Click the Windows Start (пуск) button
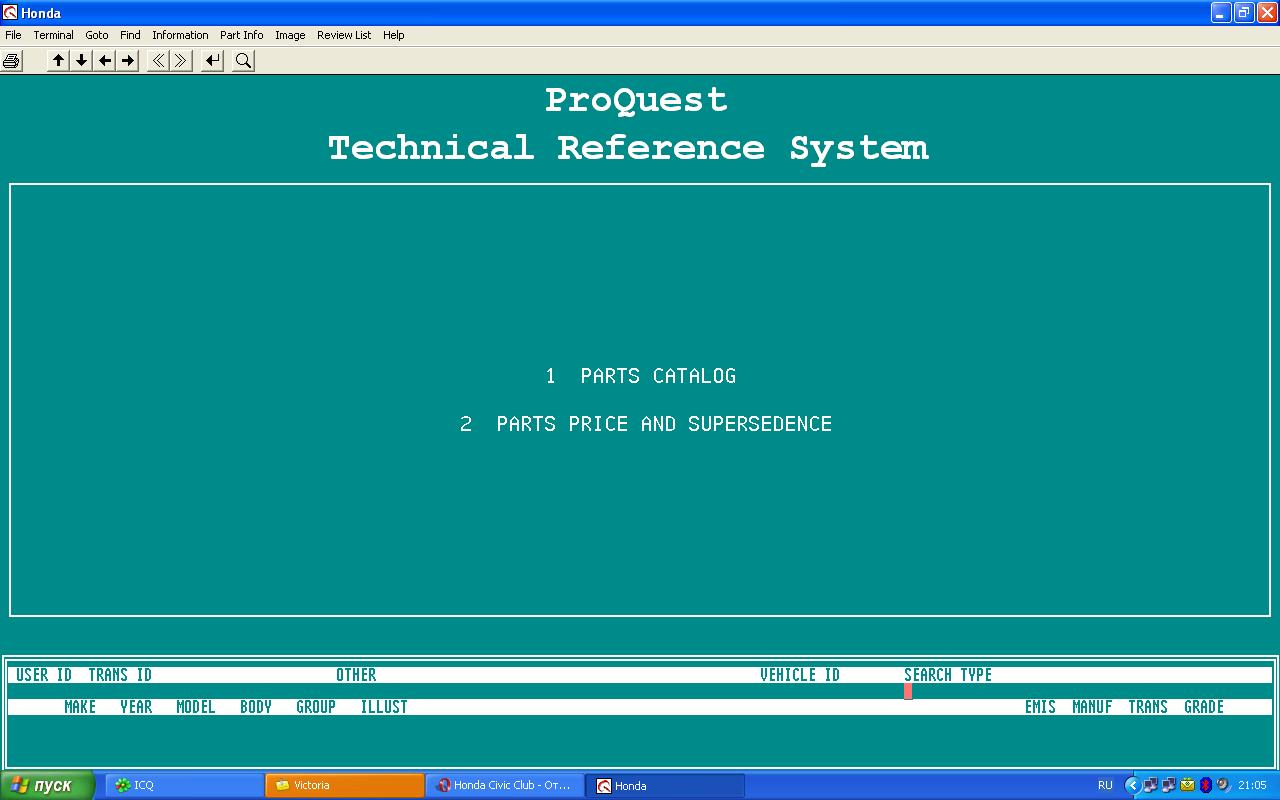 coord(47,785)
